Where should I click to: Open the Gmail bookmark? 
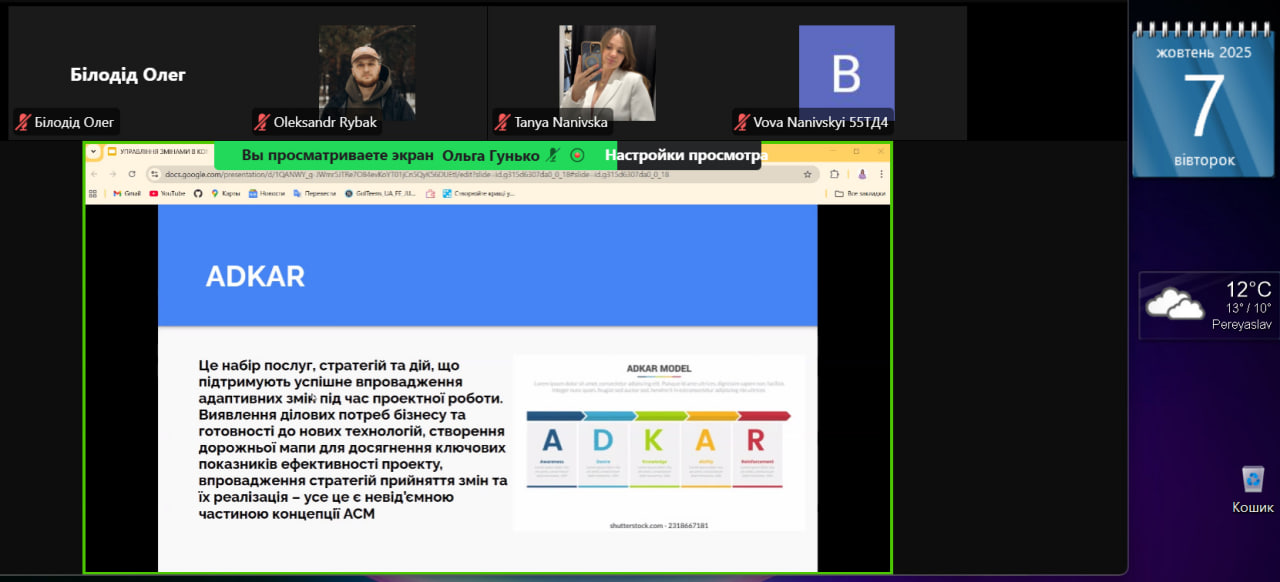click(x=126, y=193)
